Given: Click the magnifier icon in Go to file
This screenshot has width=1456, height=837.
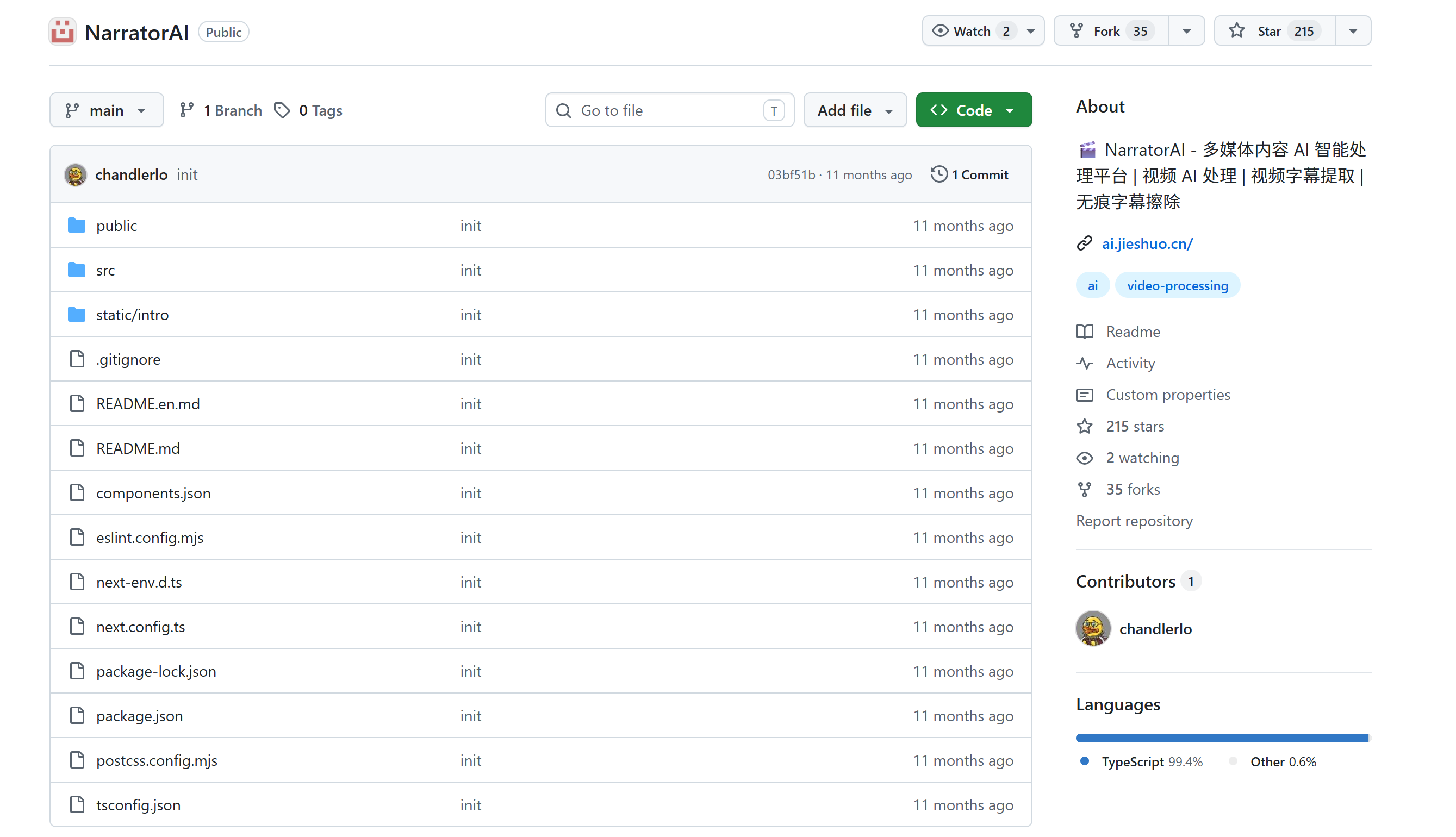Looking at the screenshot, I should (x=564, y=110).
